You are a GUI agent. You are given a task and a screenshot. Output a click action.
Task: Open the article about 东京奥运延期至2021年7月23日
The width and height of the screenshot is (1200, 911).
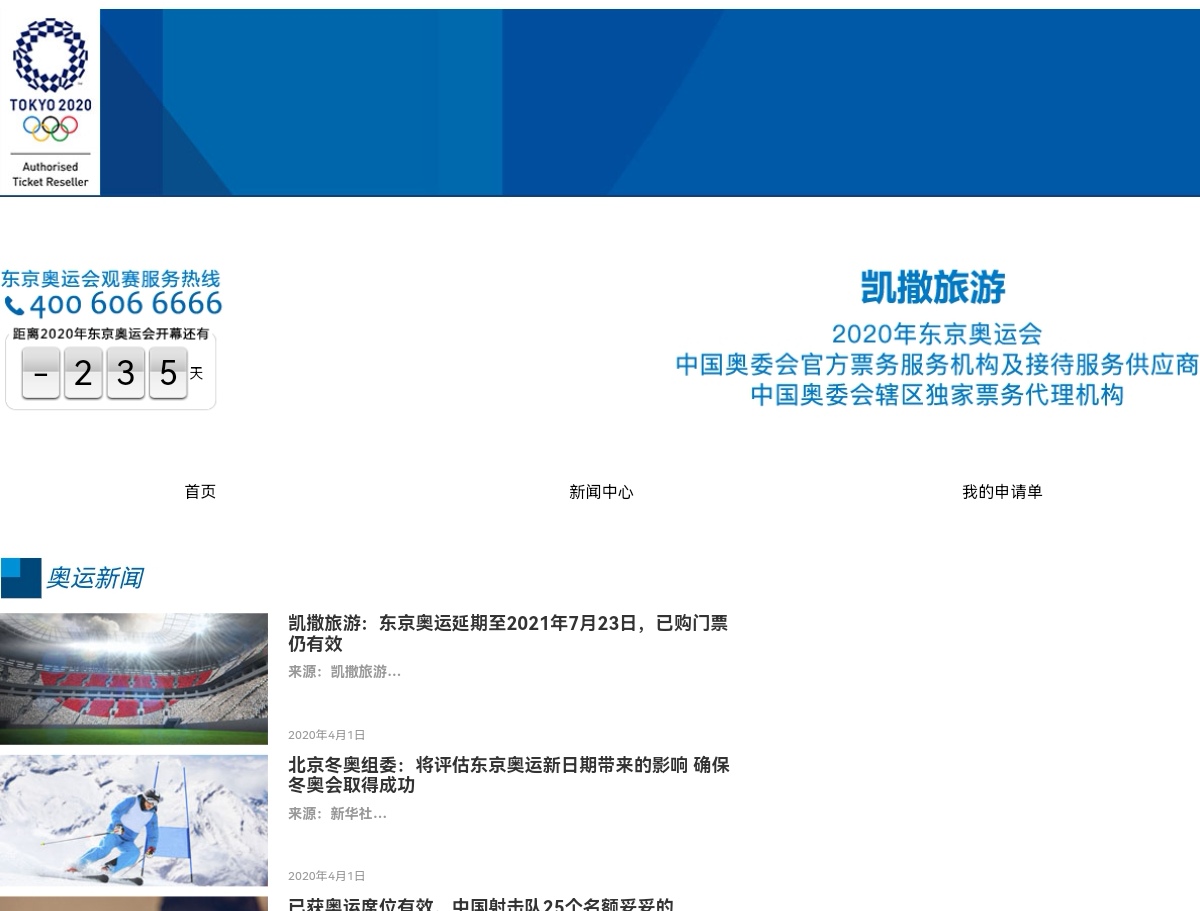click(x=508, y=633)
